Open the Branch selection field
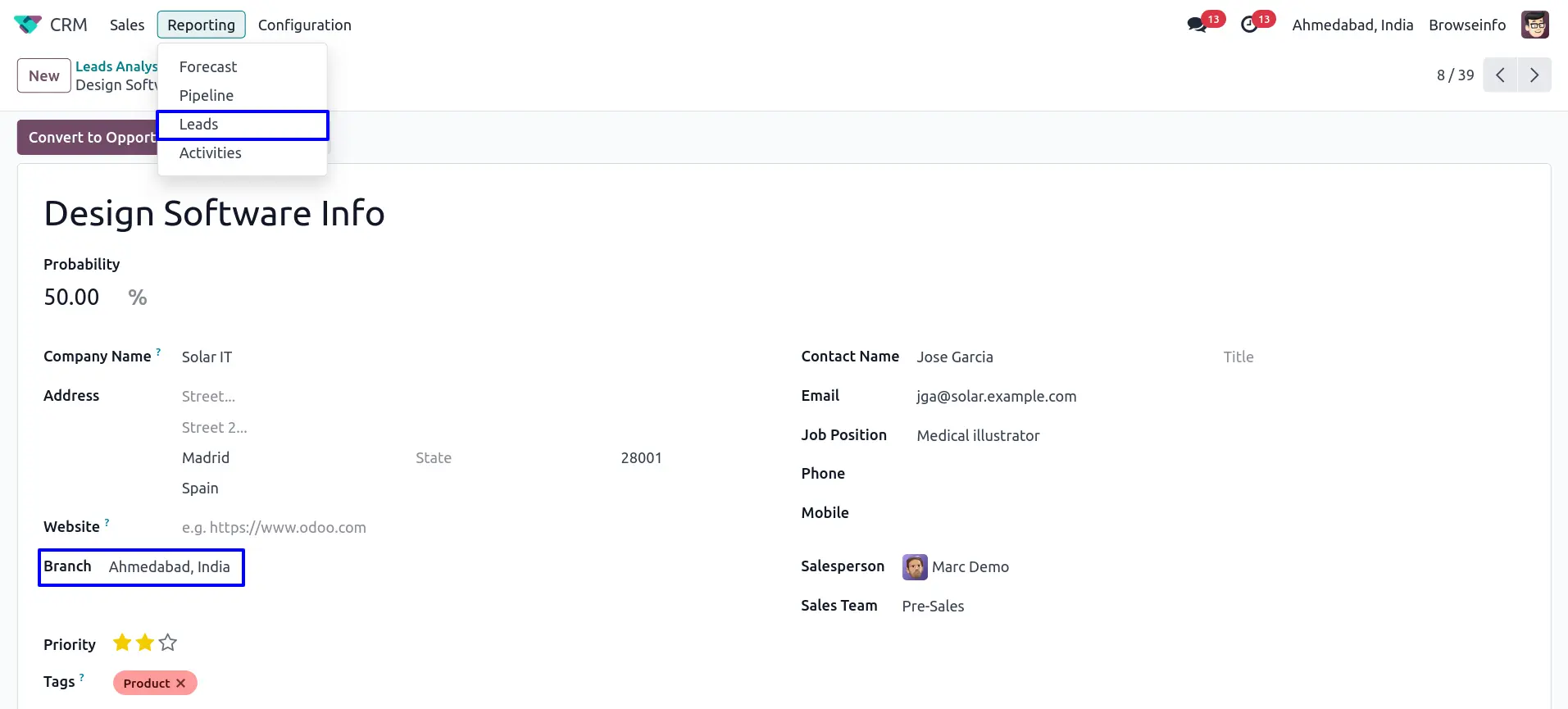 [x=170, y=567]
